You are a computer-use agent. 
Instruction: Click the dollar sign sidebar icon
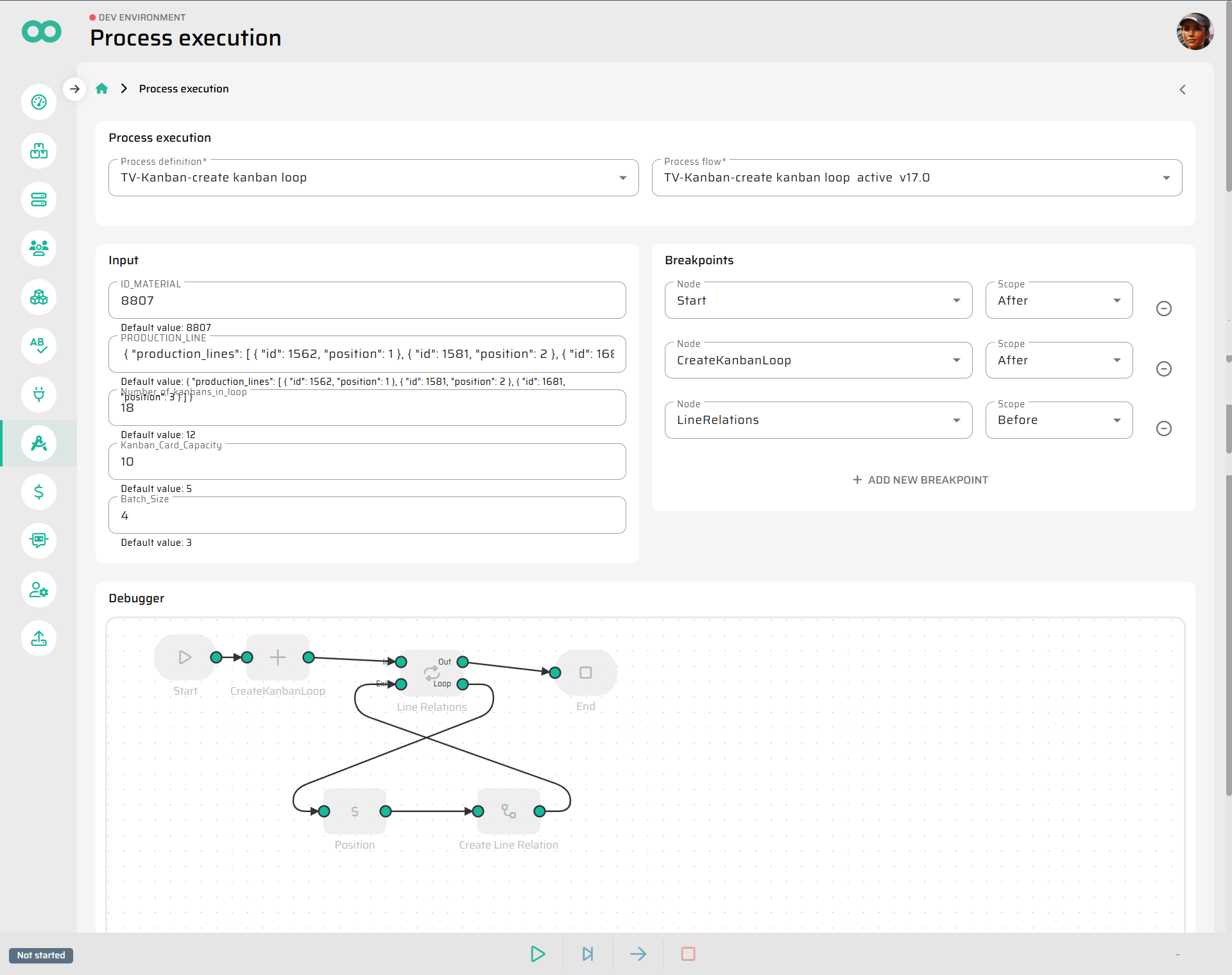(x=39, y=492)
